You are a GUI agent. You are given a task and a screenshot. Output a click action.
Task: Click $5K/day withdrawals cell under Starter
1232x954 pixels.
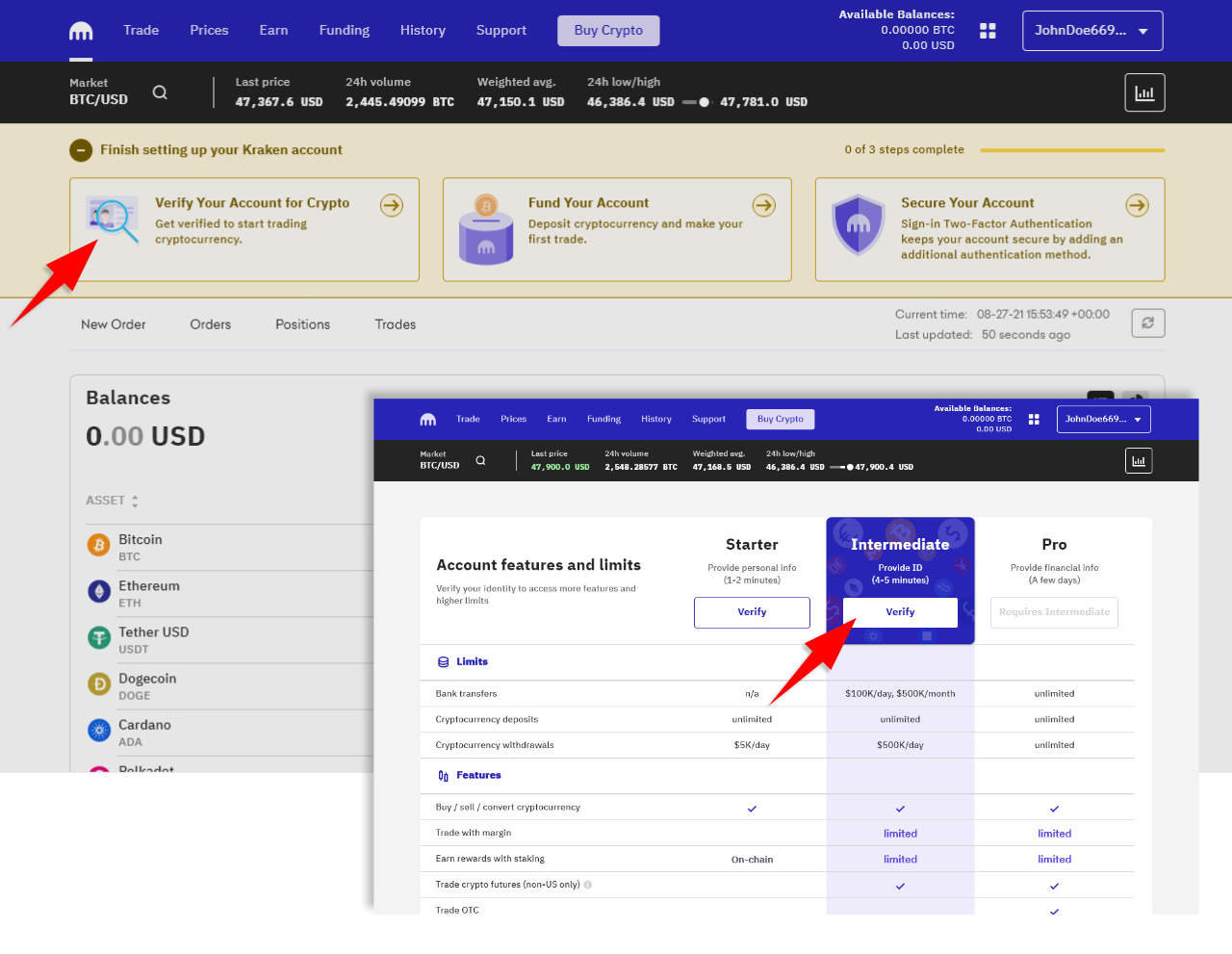(752, 746)
